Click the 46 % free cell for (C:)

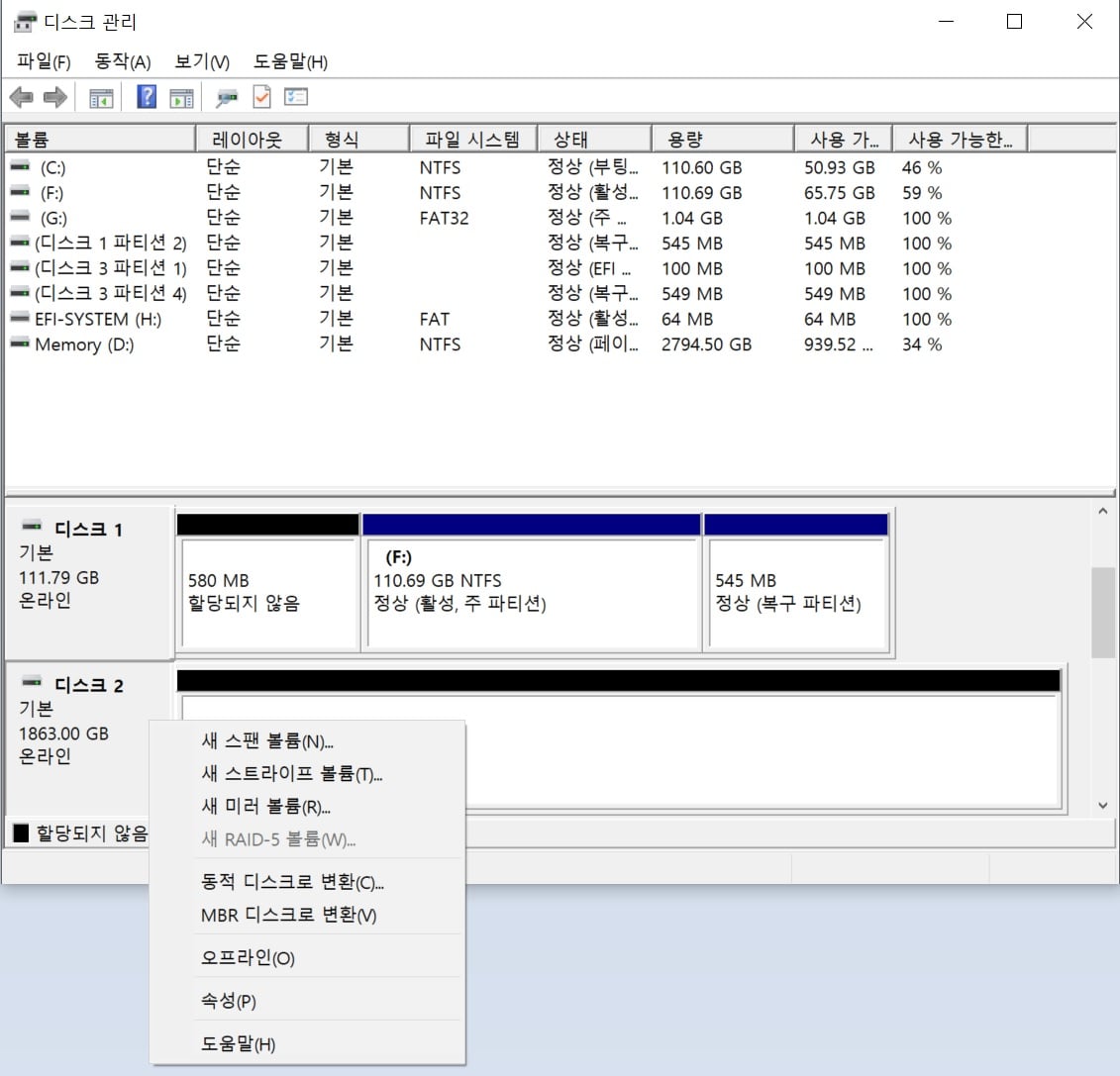tap(921, 168)
